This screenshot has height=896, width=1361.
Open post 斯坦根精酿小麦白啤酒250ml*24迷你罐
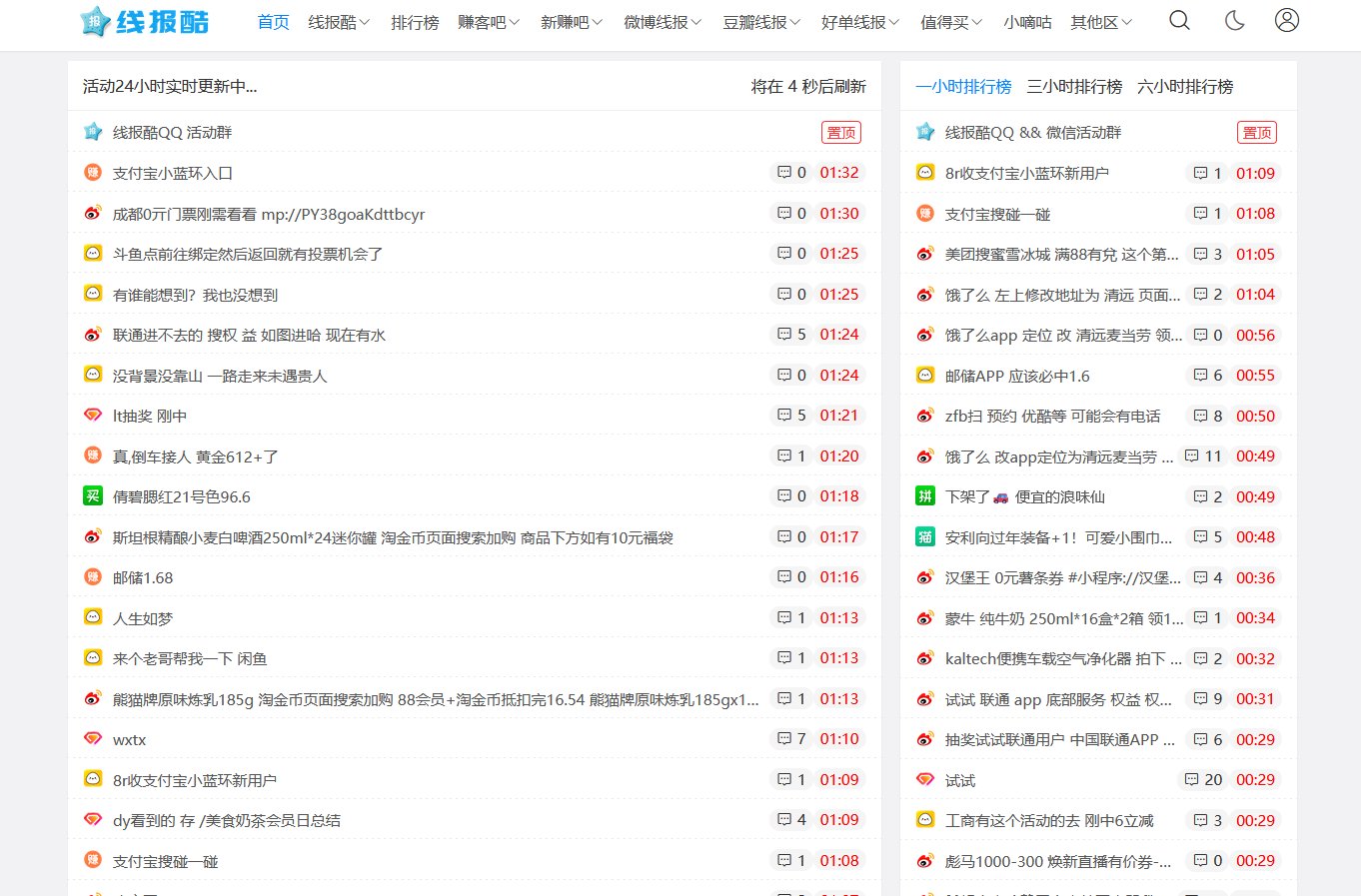393,537
